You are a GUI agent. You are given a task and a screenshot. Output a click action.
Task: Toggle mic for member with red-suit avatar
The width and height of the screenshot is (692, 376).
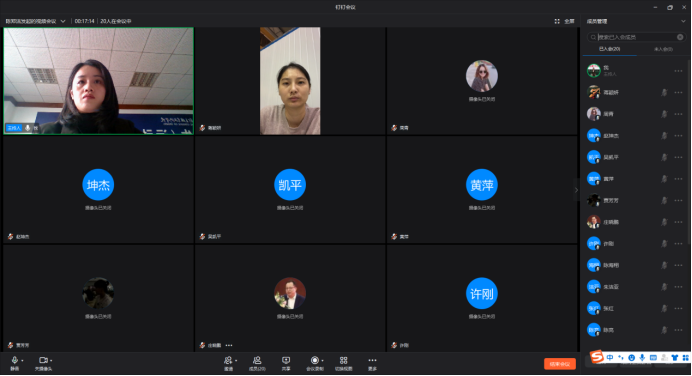[664, 222]
